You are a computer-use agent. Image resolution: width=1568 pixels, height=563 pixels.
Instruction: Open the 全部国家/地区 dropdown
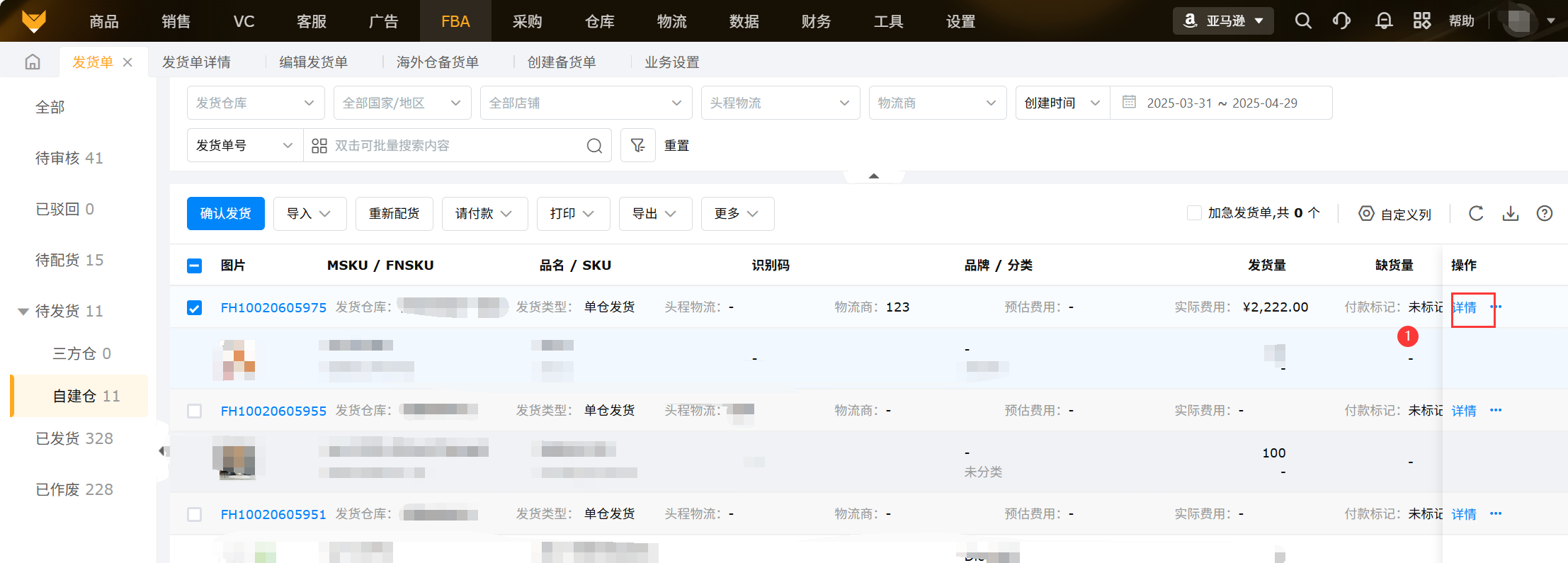[402, 103]
